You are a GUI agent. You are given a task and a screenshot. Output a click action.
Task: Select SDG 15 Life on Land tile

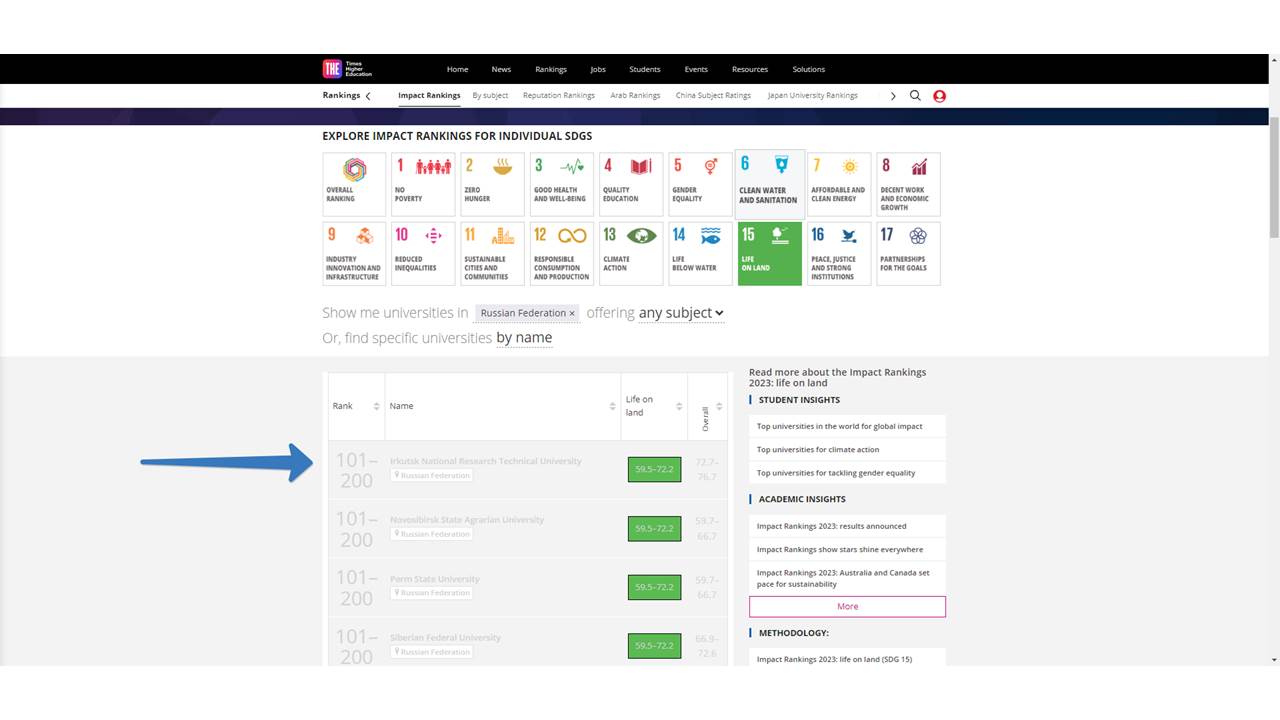point(769,254)
